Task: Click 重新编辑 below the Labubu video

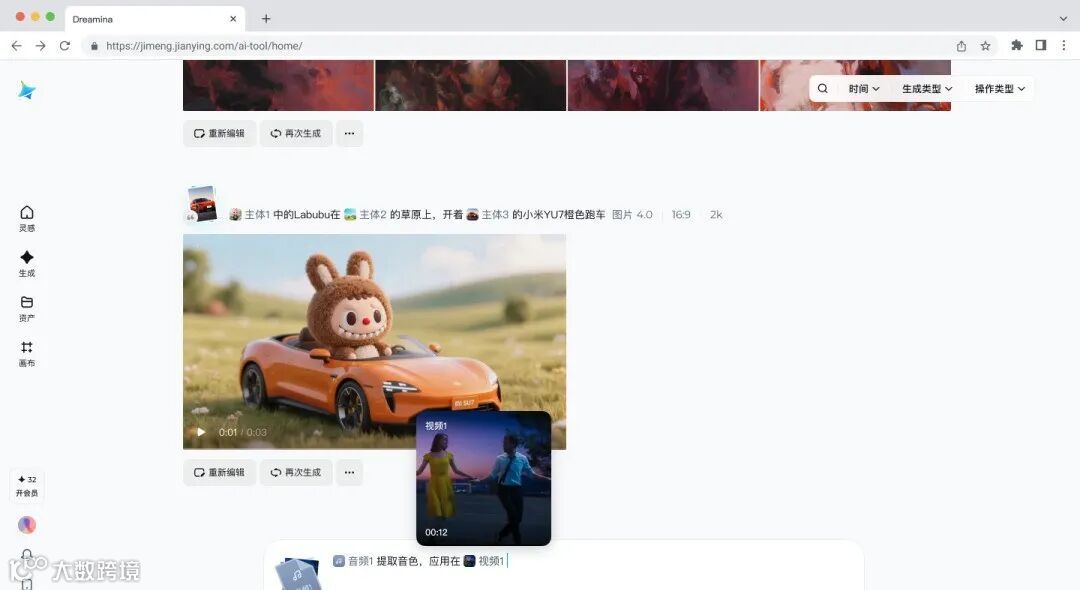Action: click(x=219, y=472)
